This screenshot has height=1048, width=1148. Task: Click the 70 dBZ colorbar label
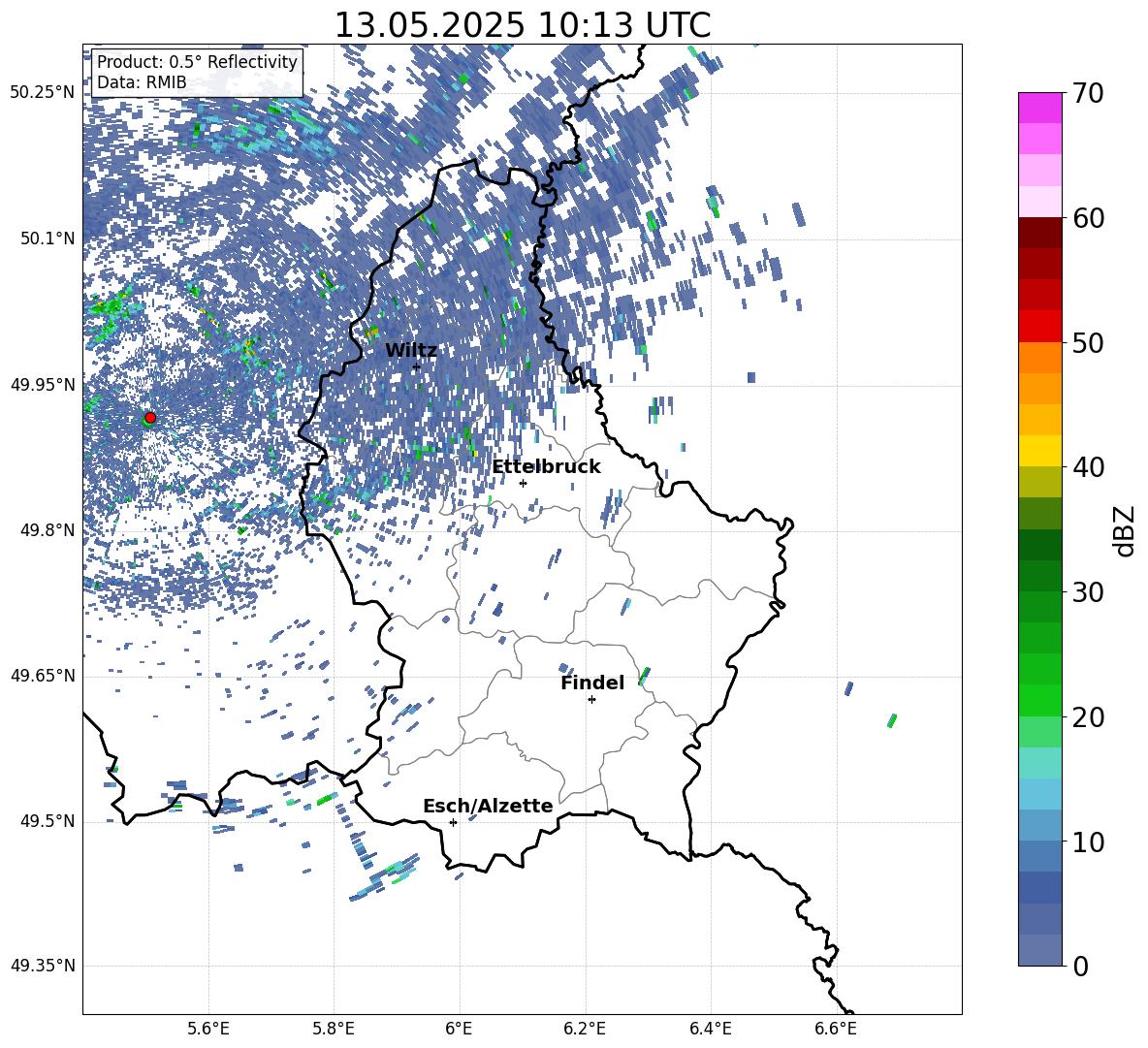1089,93
